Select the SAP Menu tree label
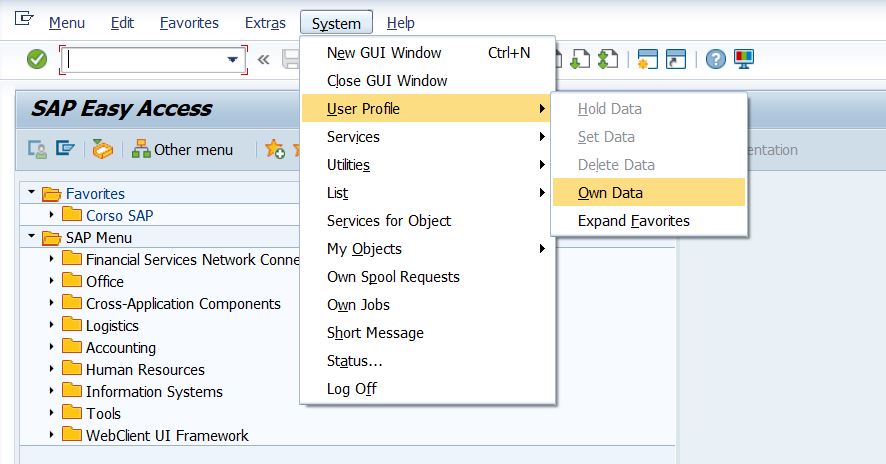 (x=98, y=237)
